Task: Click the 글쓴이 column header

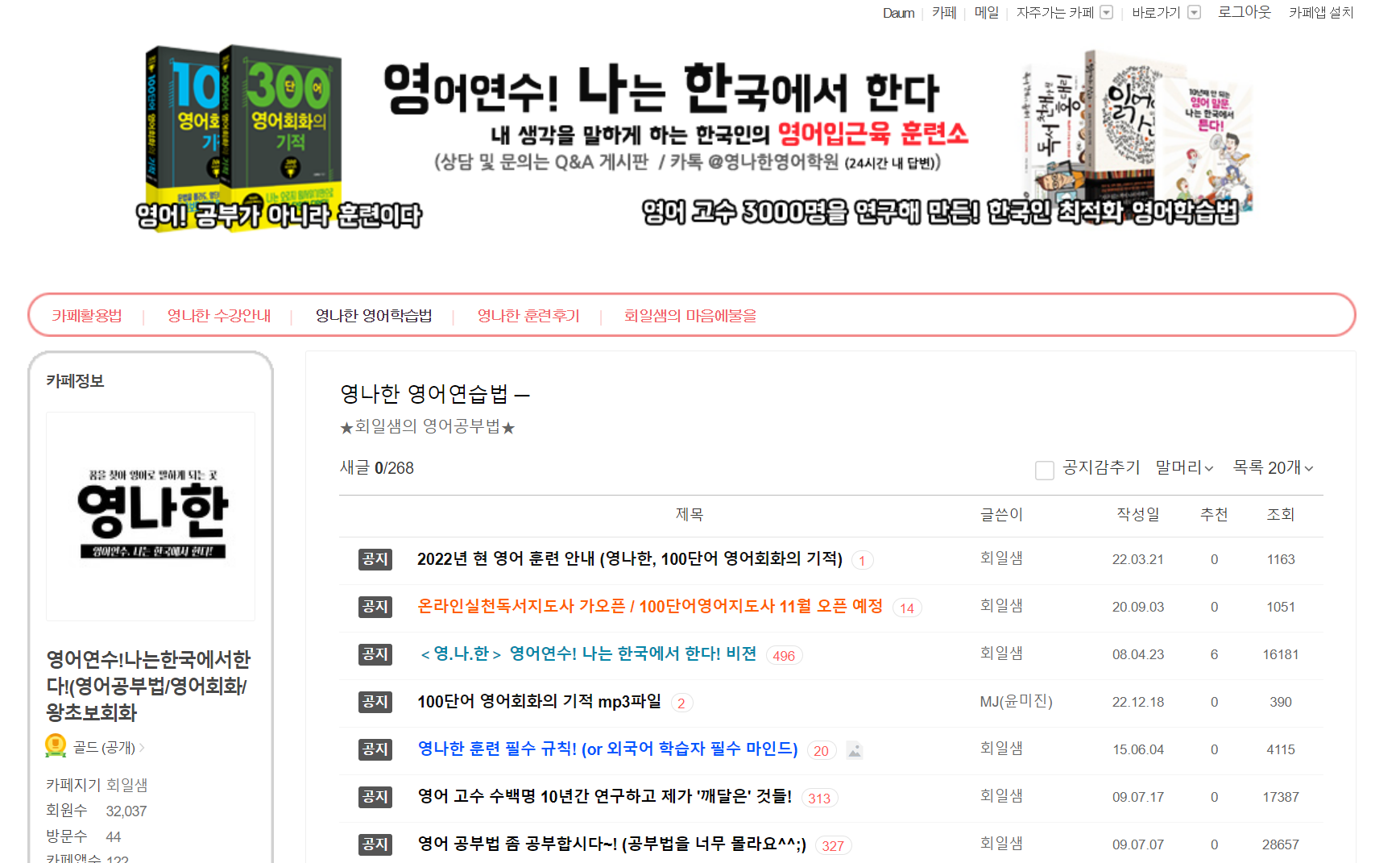Action: [1001, 514]
